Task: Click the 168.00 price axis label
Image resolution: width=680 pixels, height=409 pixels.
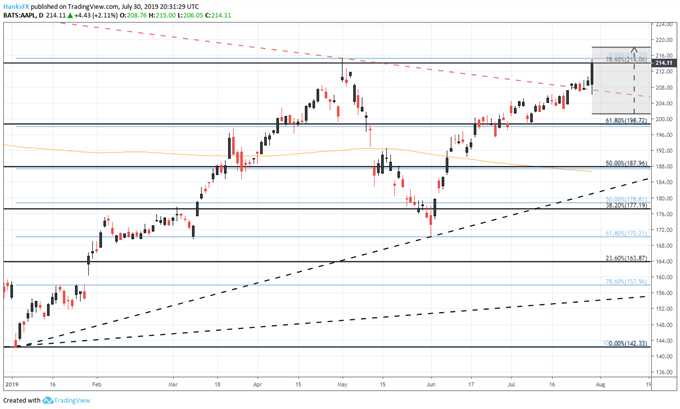Action: coord(666,246)
